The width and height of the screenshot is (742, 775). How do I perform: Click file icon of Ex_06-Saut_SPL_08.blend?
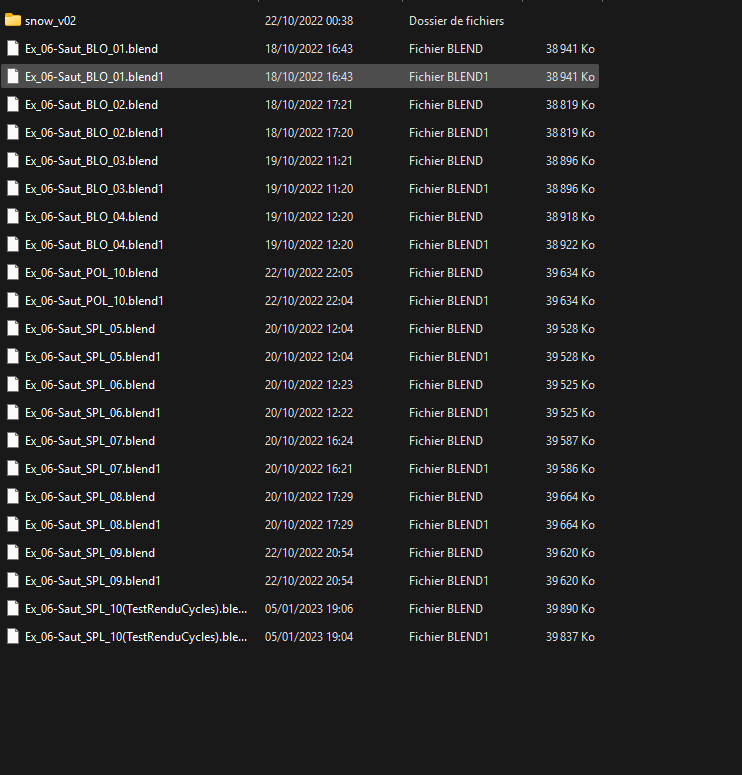[13, 497]
